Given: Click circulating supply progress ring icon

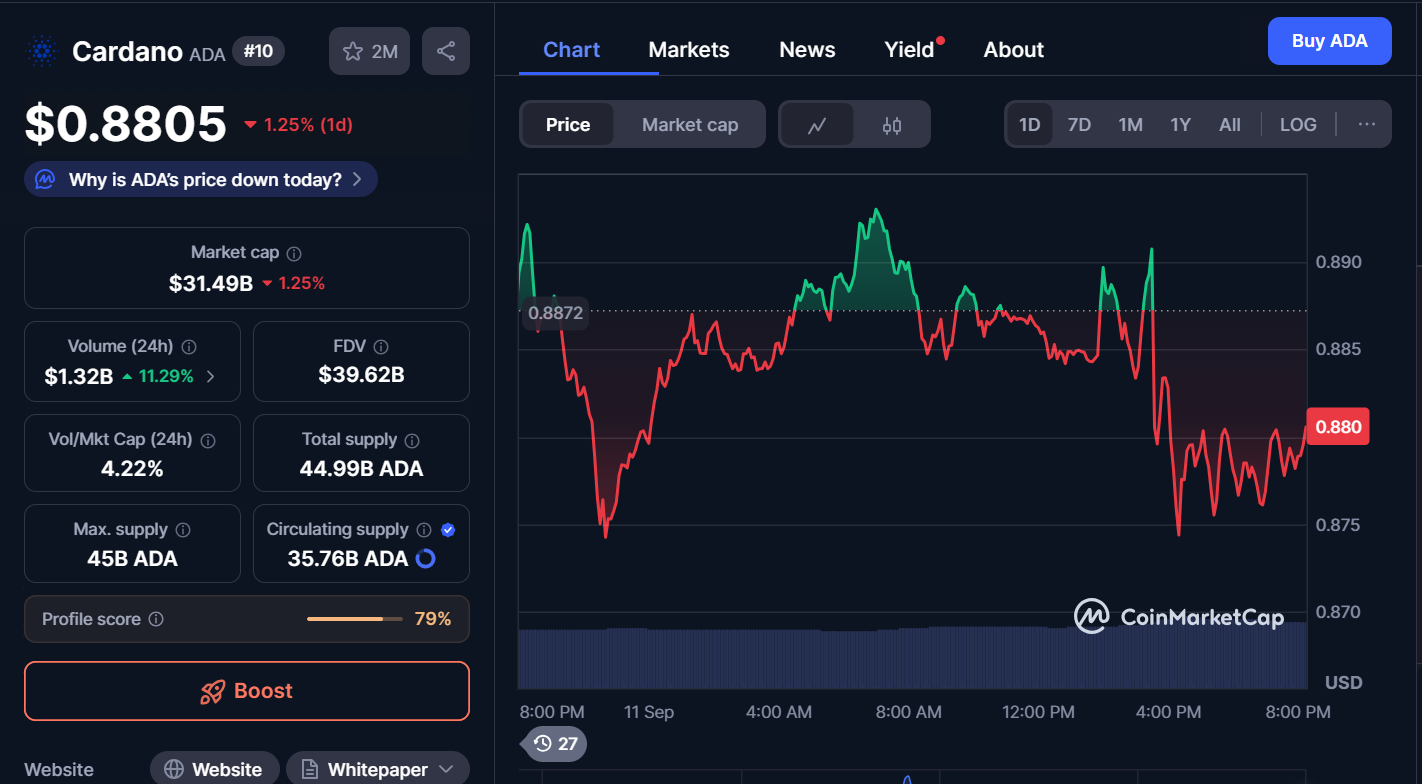Looking at the screenshot, I should [425, 559].
